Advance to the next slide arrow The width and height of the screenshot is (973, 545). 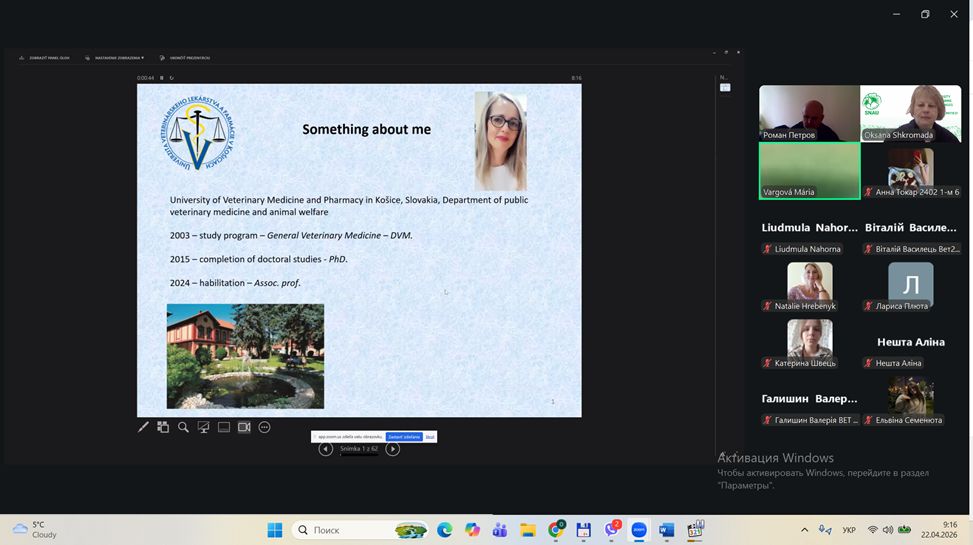point(392,449)
